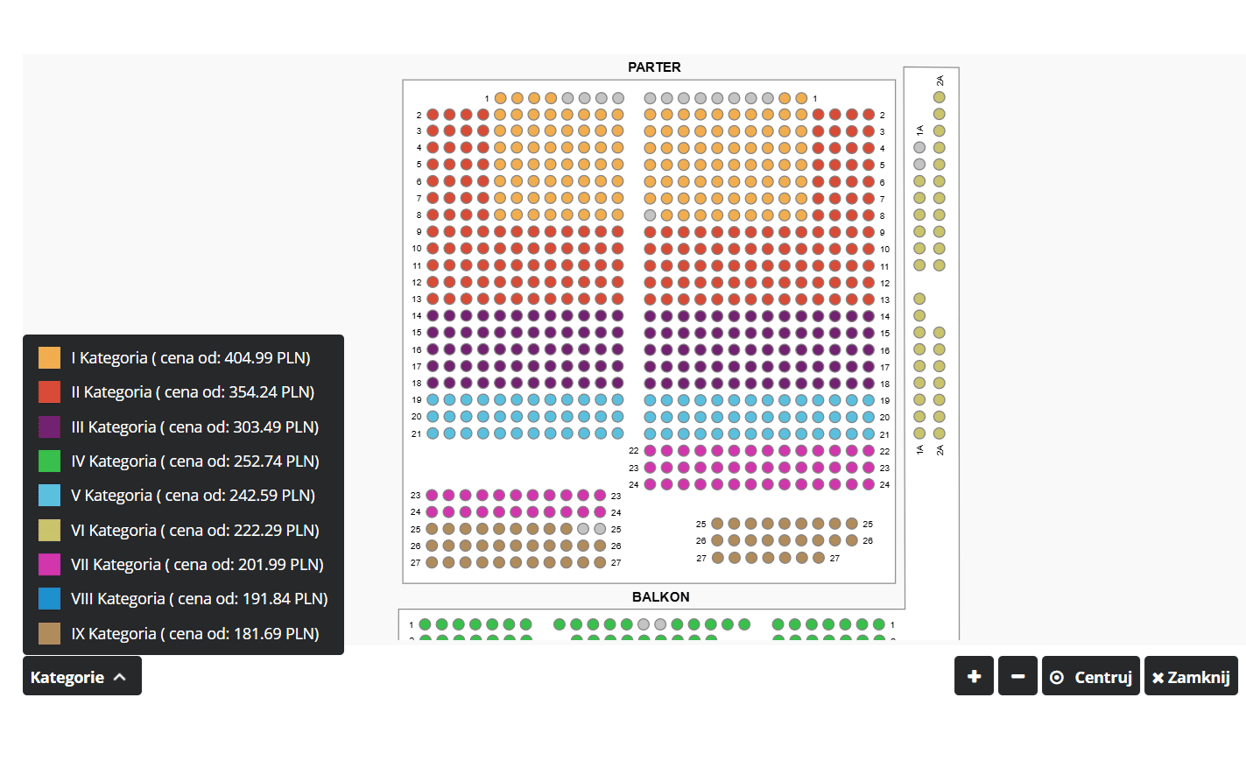The height and width of the screenshot is (768, 1246).
Task: Select VI Kategoria 222.29 PLN entry
Action: (x=194, y=530)
